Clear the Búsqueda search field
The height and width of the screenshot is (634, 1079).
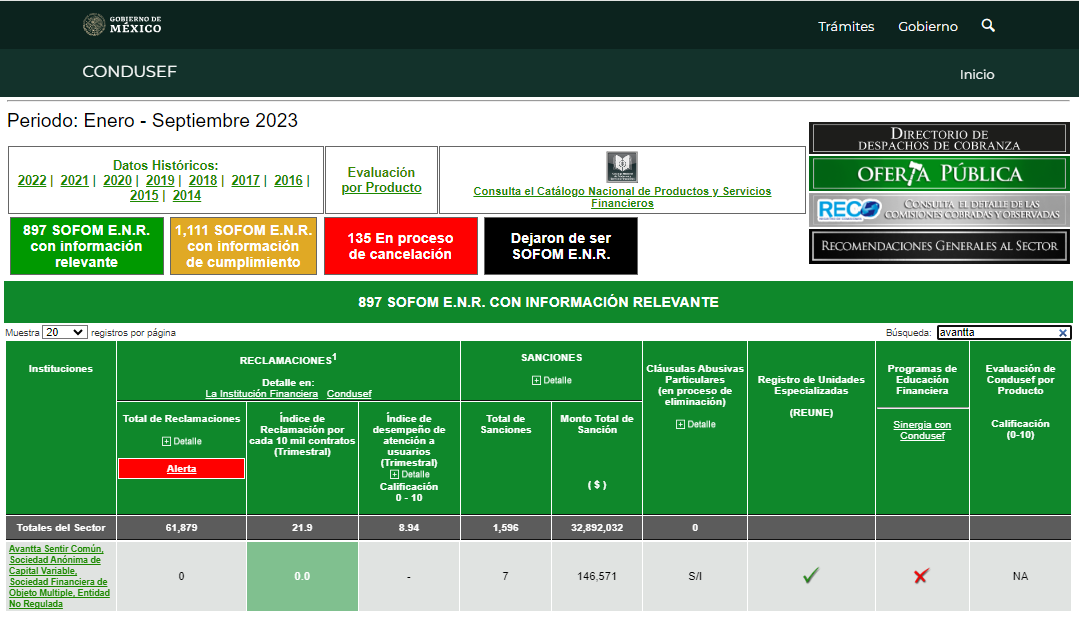click(1062, 332)
